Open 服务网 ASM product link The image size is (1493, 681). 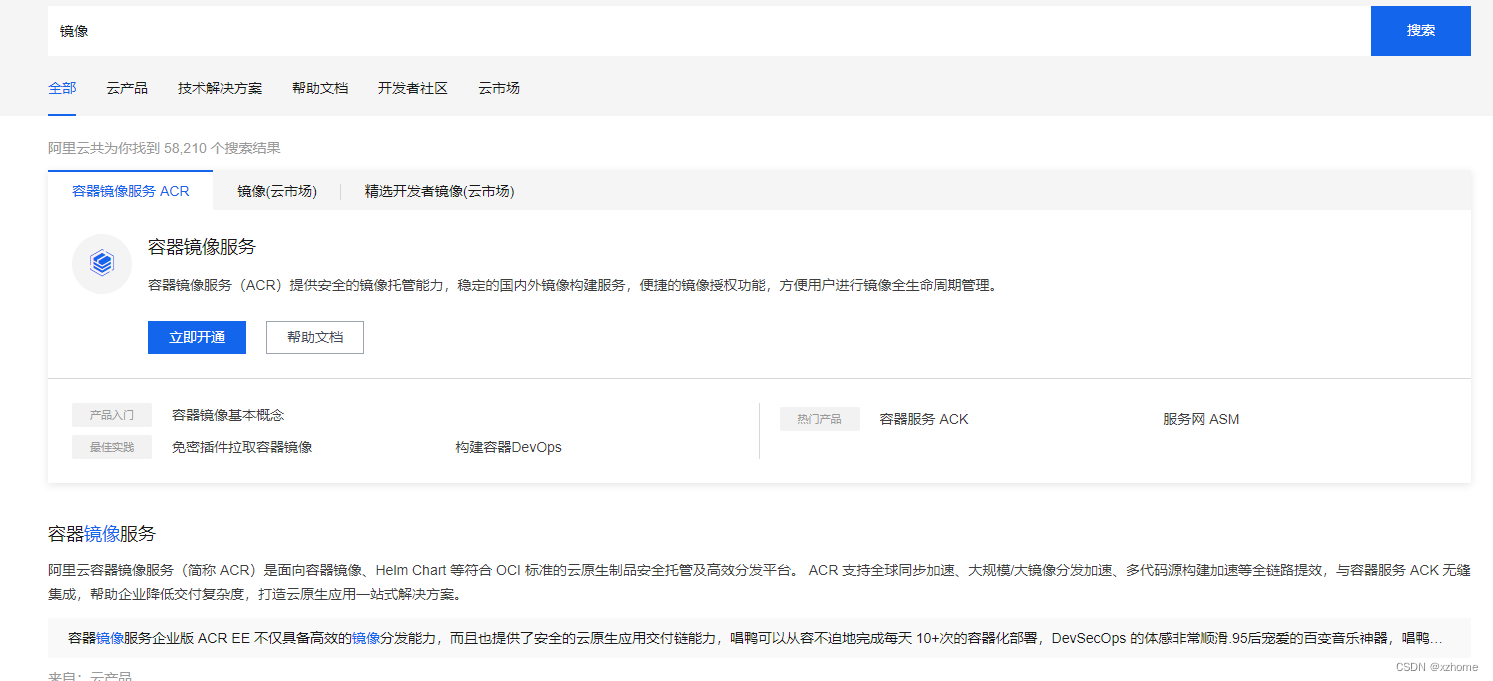[1201, 419]
